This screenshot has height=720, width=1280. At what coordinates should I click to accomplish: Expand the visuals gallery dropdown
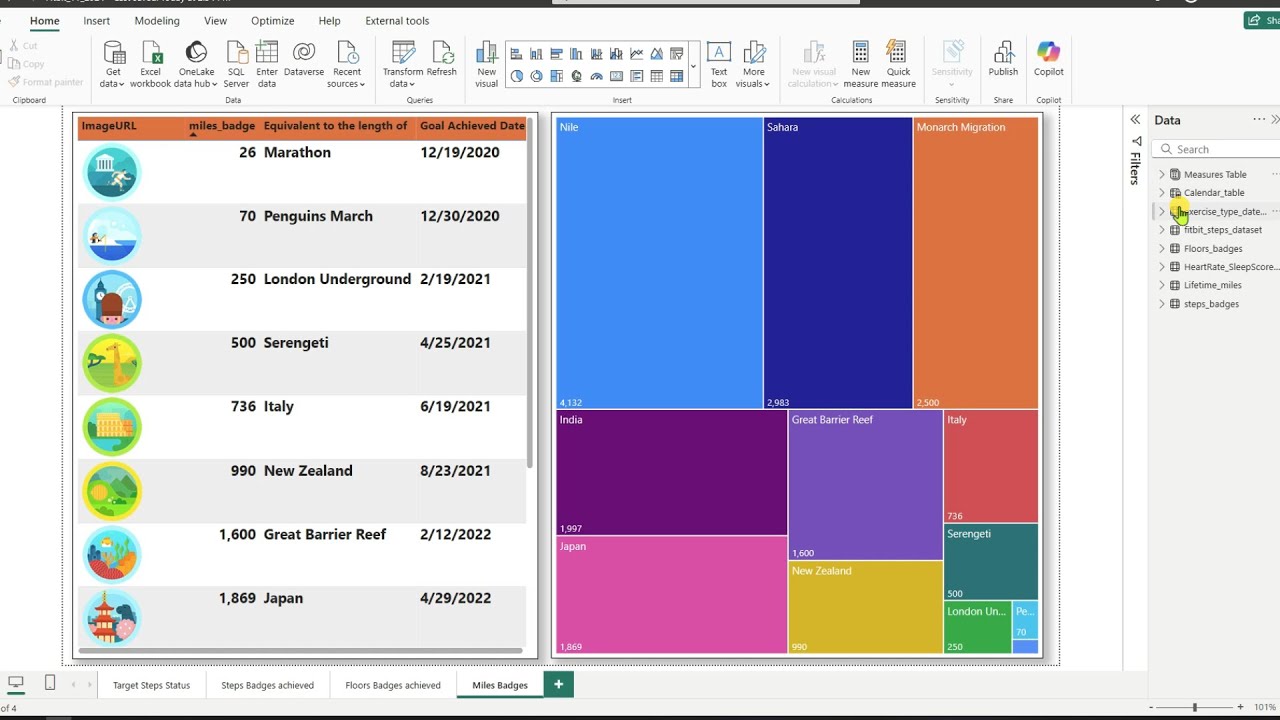pos(693,65)
